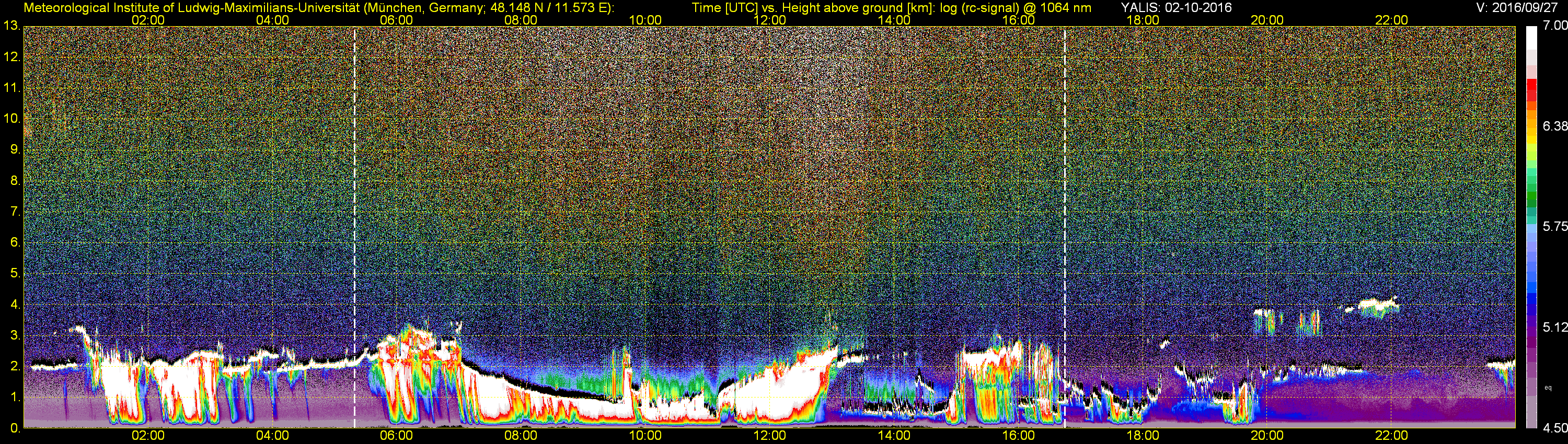This screenshot has width=1568, height=444.
Task: Click the 14:00 label on the bottom time axis
Action: pyautogui.click(x=894, y=436)
